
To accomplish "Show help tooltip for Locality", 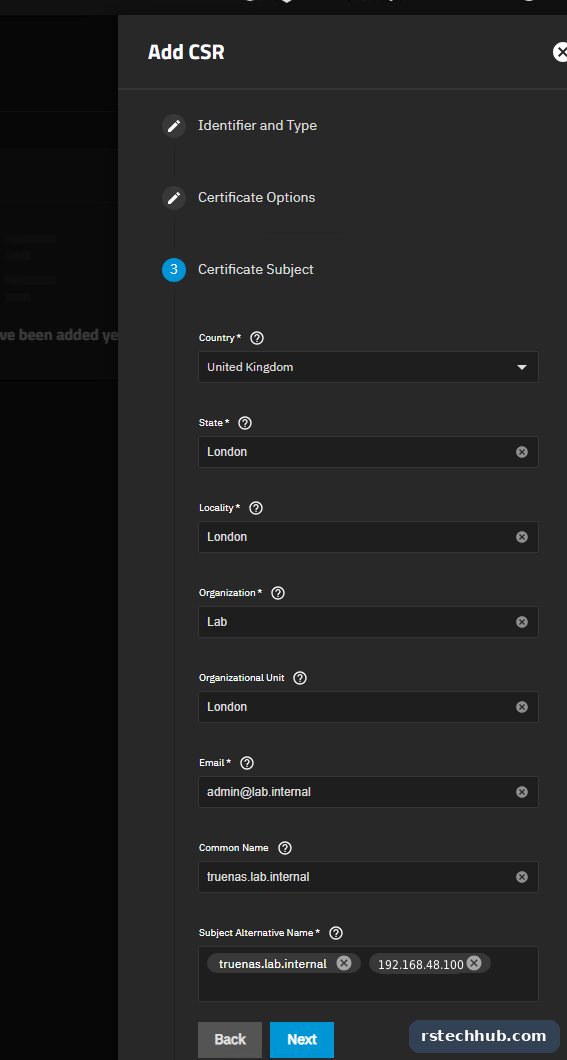I will tap(256, 508).
